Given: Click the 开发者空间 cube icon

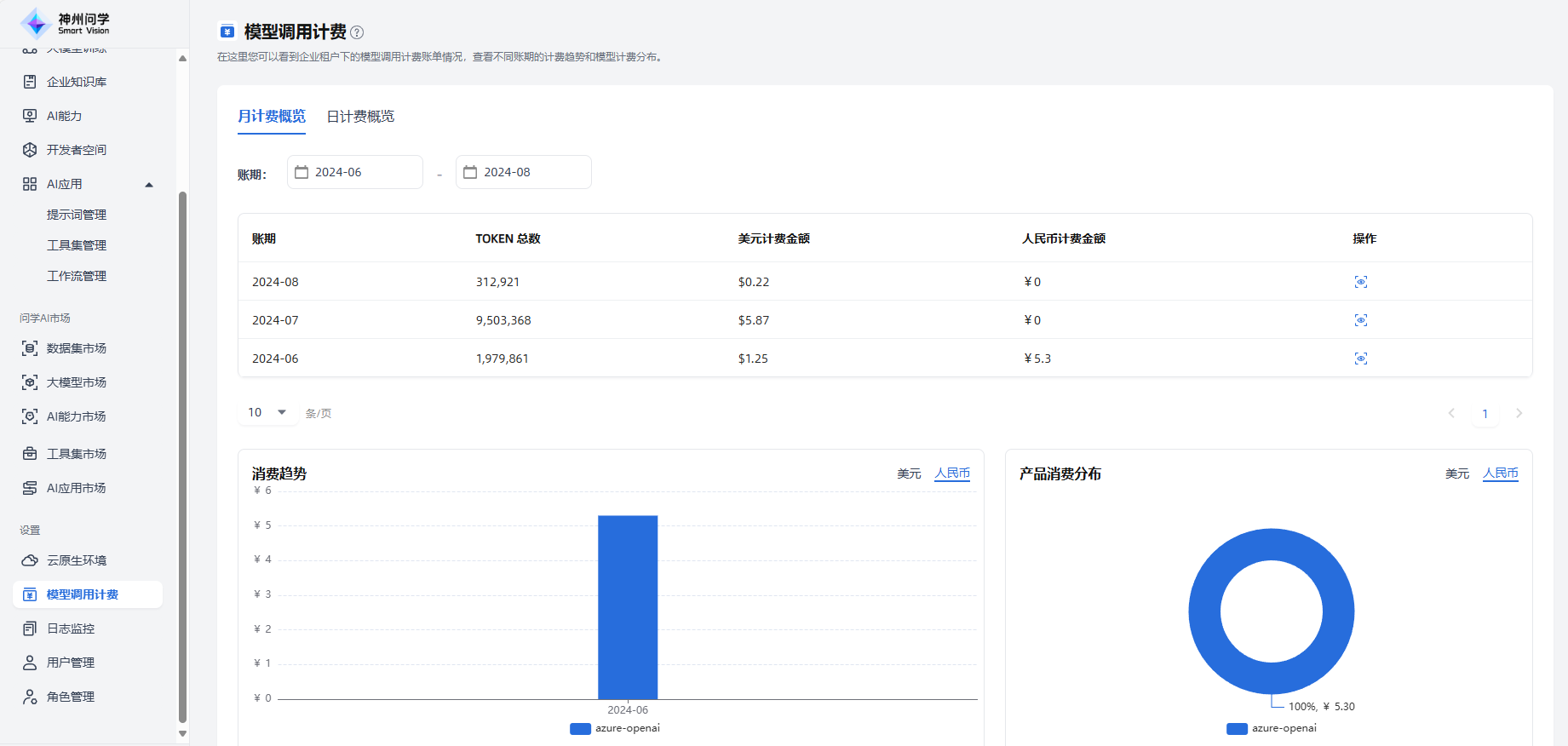Looking at the screenshot, I should pos(30,150).
